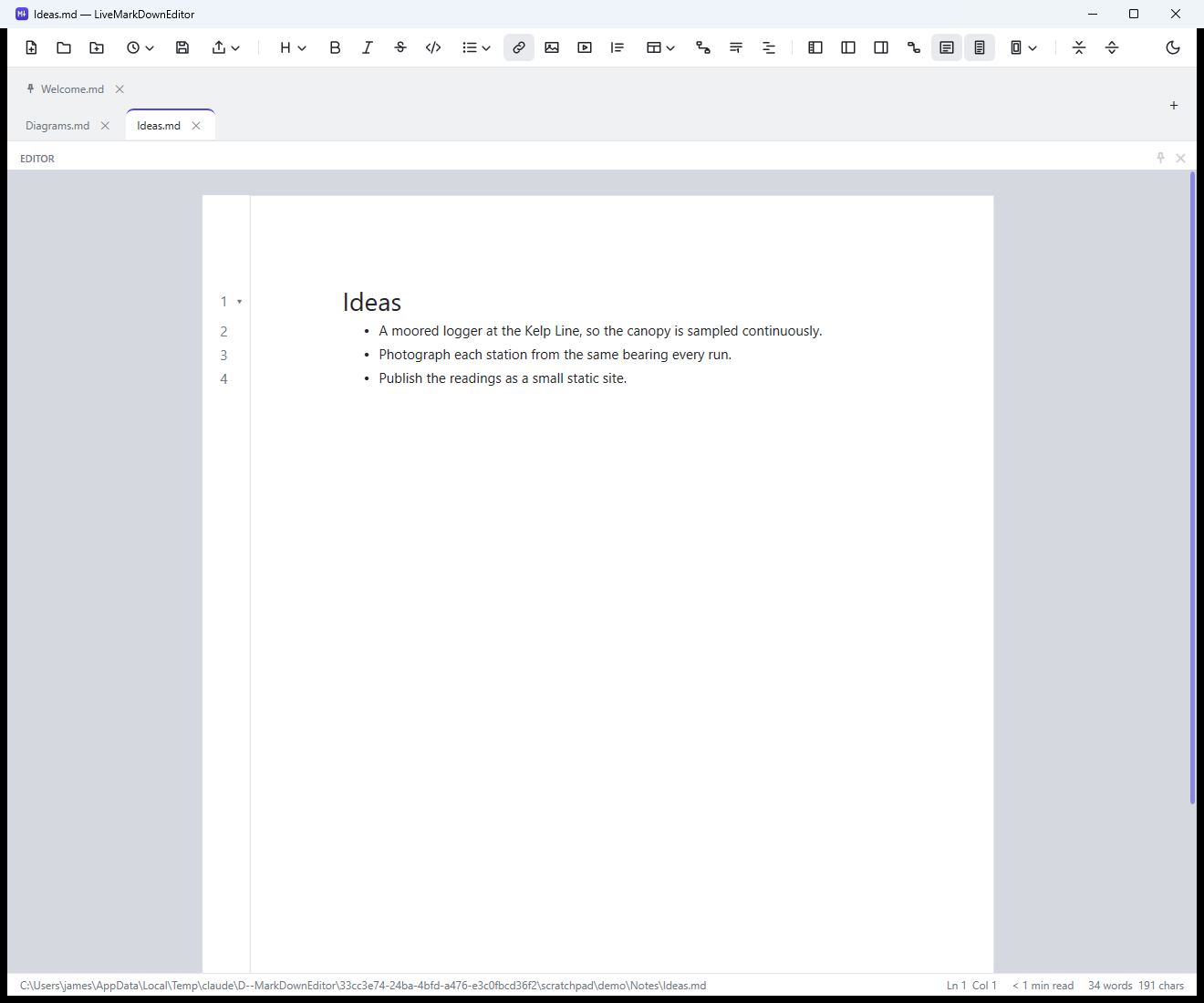Click the 'Publish the readings' bullet

point(503,378)
